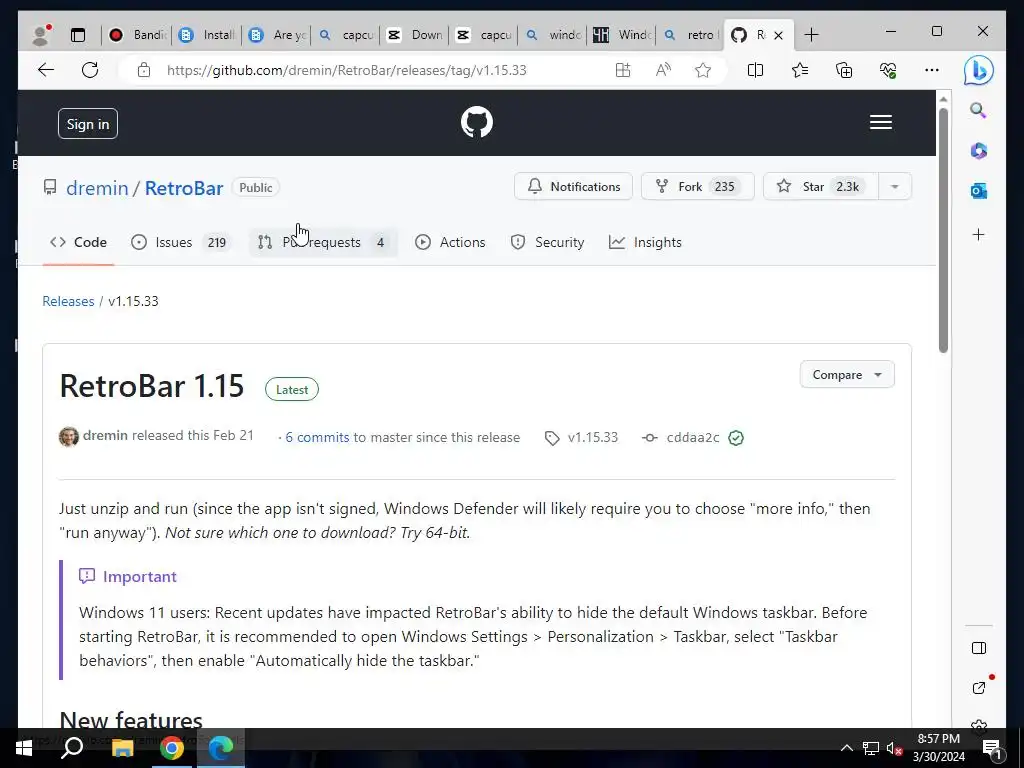Fork the repository with Fork button
This screenshot has width=1024, height=768.
[x=697, y=187]
